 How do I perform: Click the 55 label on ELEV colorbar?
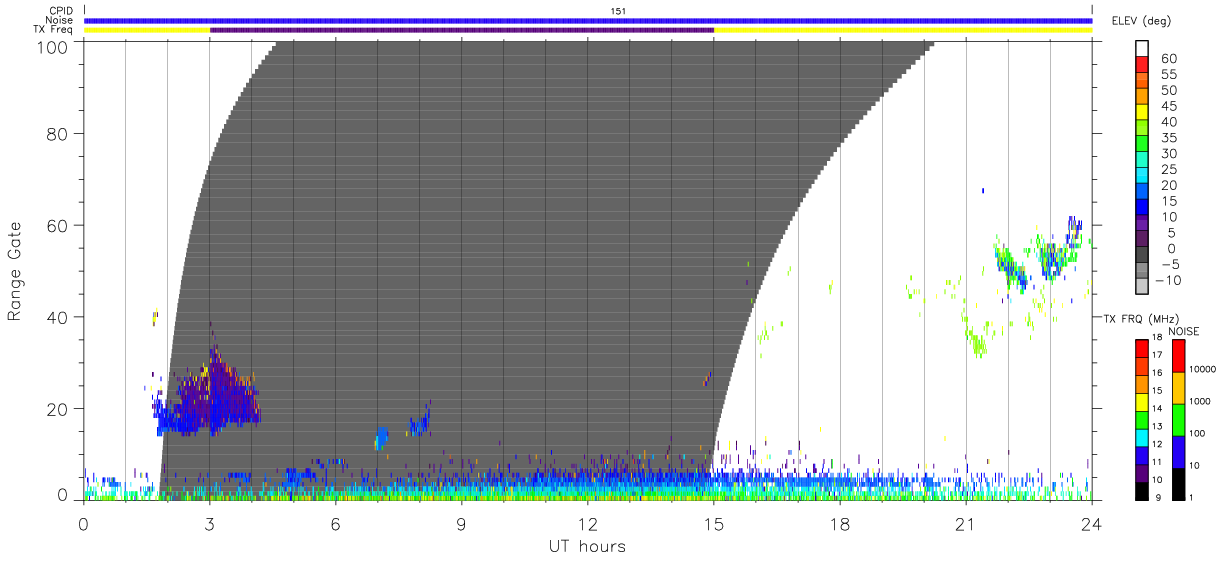1168,75
